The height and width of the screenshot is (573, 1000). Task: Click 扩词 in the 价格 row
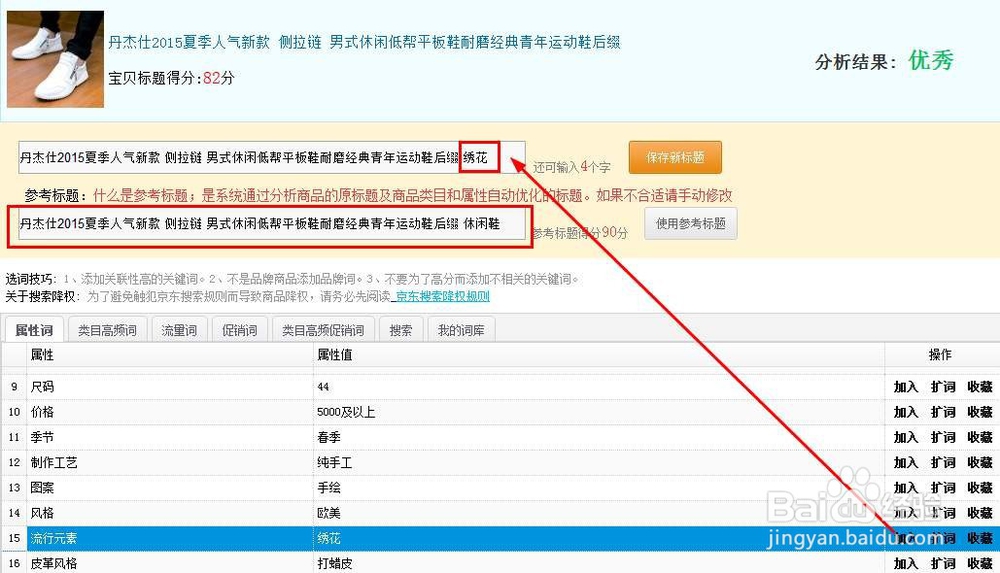[943, 412]
